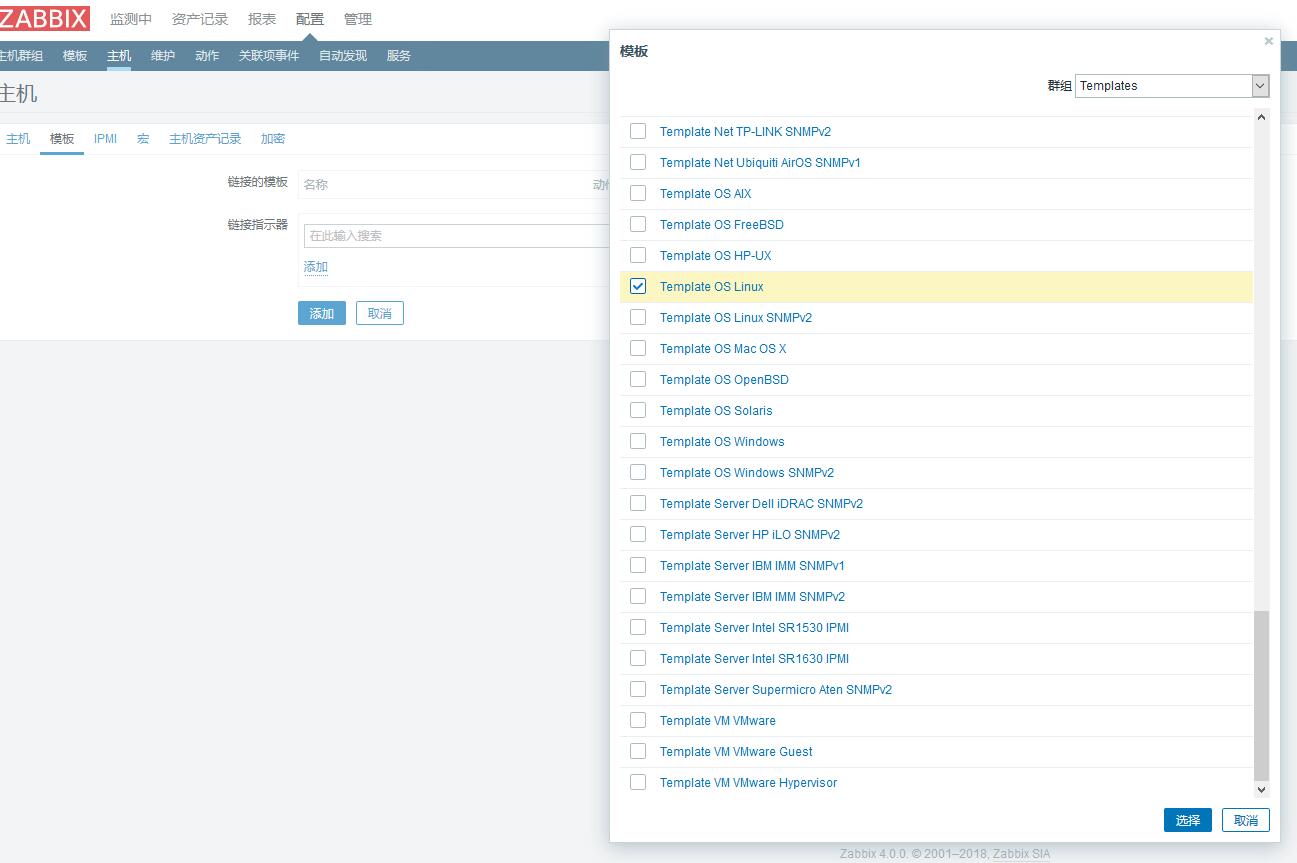Click the scrollbar down arrow in template list

point(1261,790)
